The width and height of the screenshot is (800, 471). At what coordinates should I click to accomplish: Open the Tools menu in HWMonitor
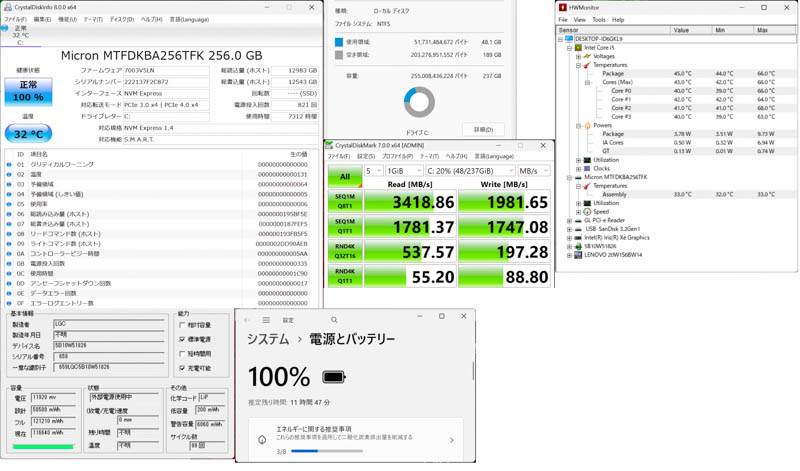[x=598, y=20]
